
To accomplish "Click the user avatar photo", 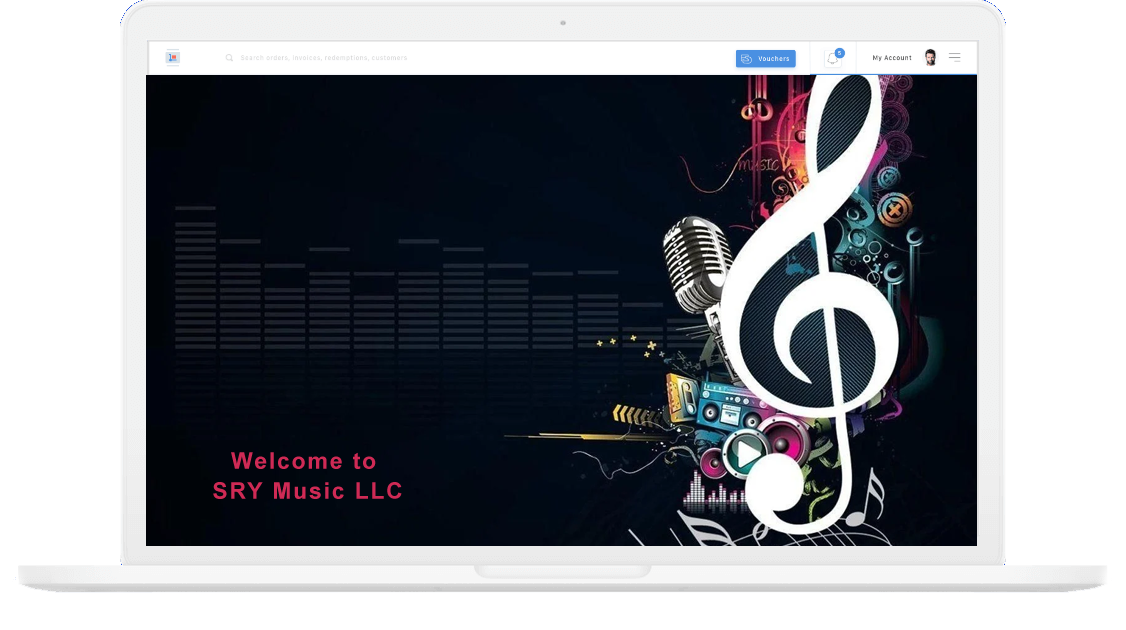I will coord(930,57).
